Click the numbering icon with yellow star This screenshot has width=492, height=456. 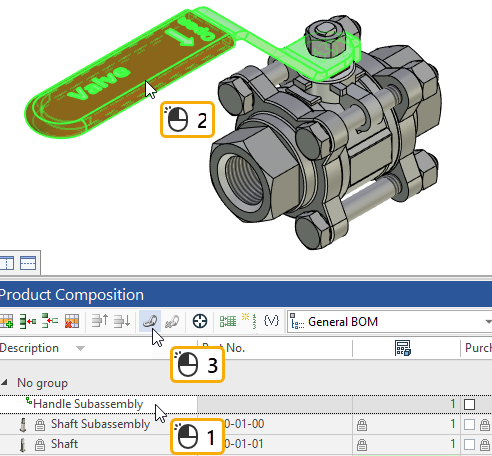[249, 321]
